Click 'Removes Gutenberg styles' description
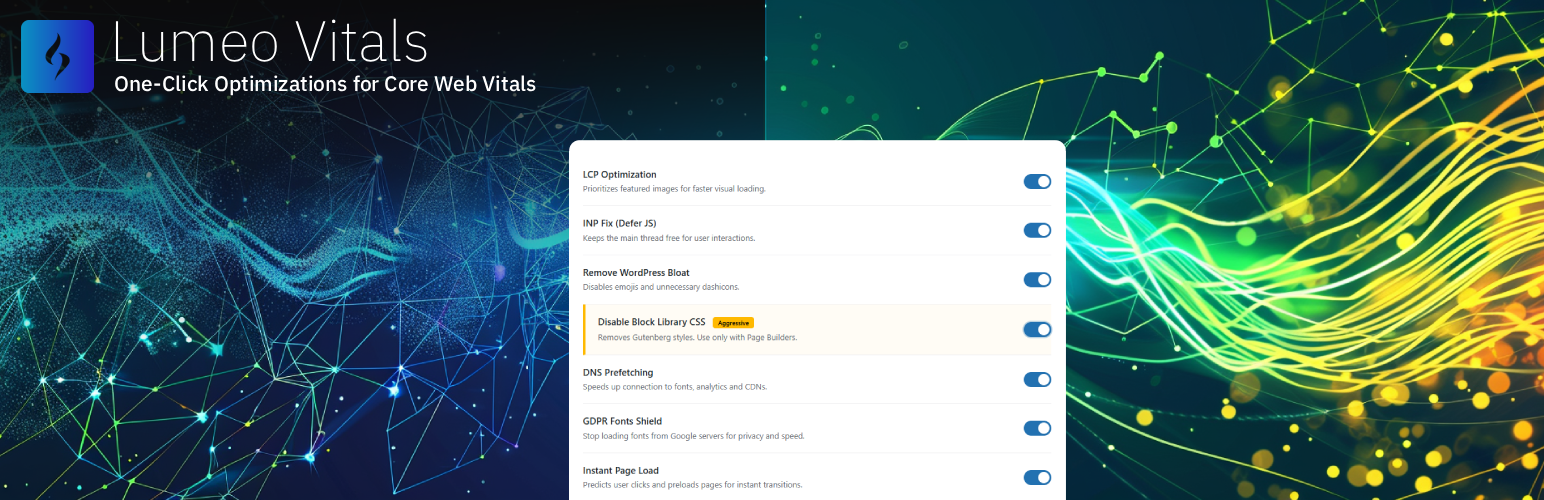1544x500 pixels. pos(697,337)
